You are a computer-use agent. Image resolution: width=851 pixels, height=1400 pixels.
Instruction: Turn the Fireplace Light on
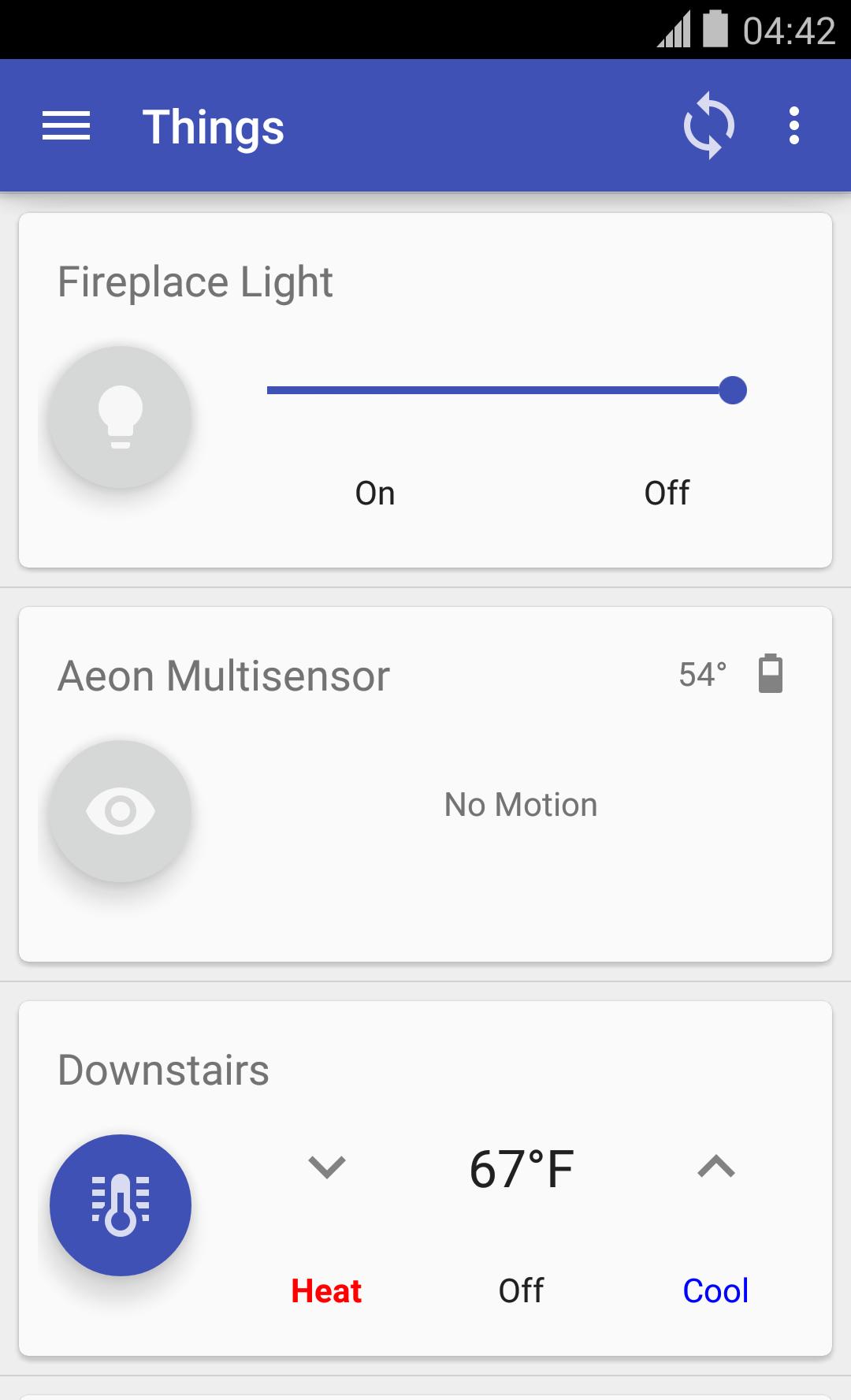click(x=375, y=493)
